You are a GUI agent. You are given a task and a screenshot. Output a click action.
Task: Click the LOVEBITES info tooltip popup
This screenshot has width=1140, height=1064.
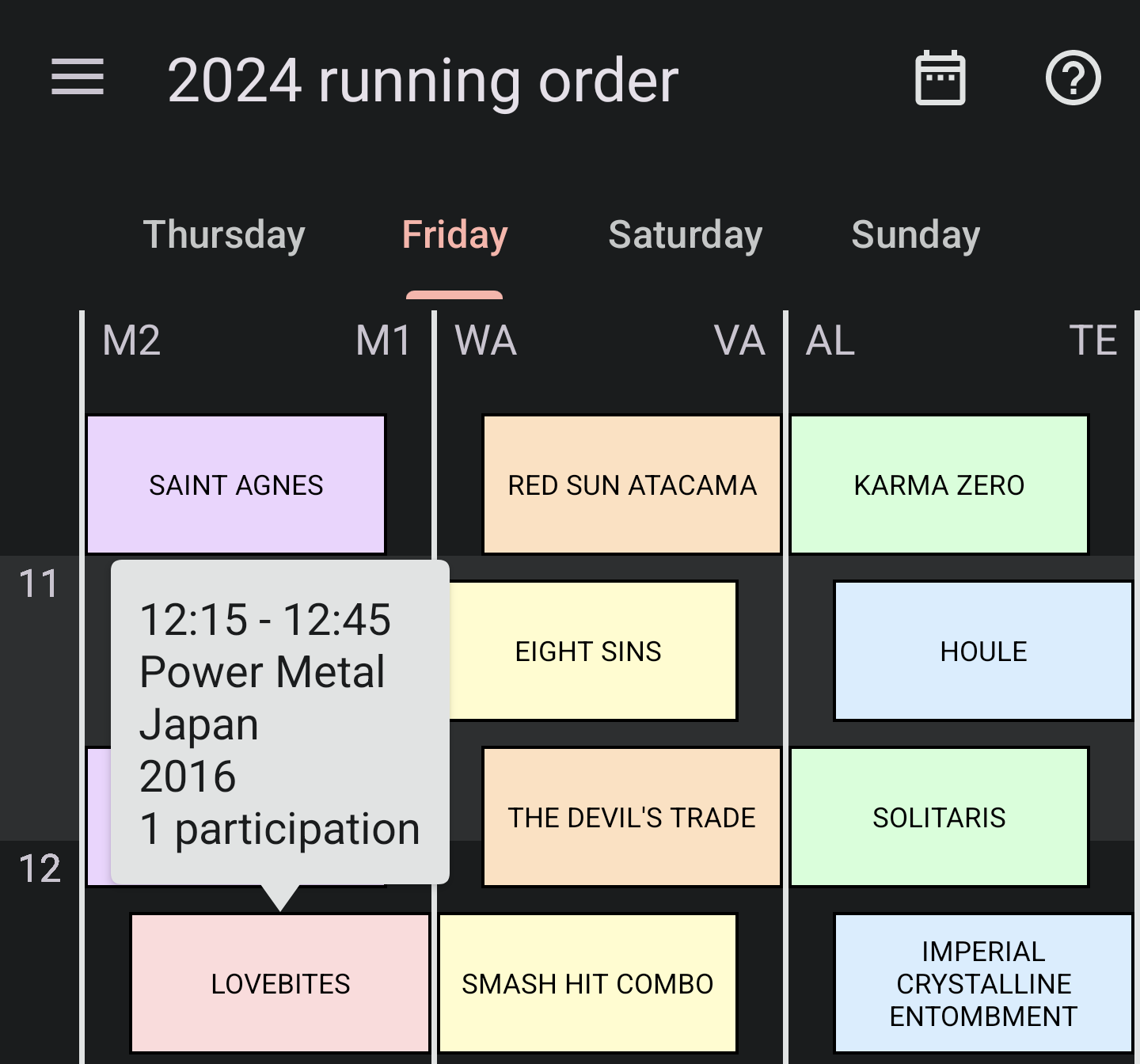click(x=280, y=722)
